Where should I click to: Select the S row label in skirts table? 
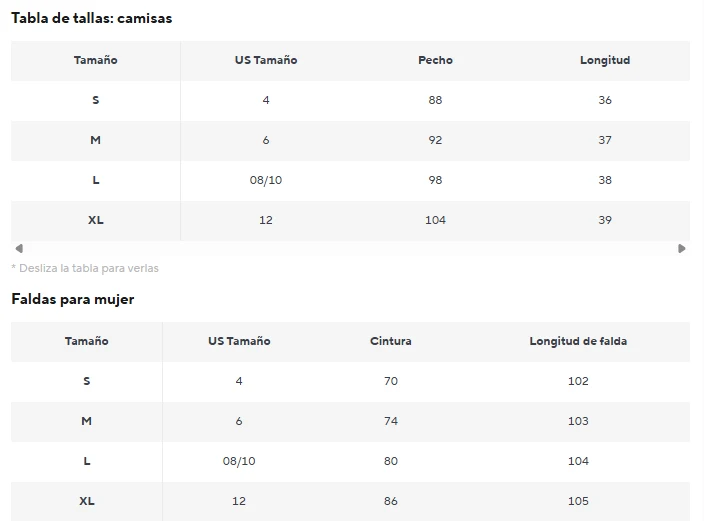coord(87,381)
